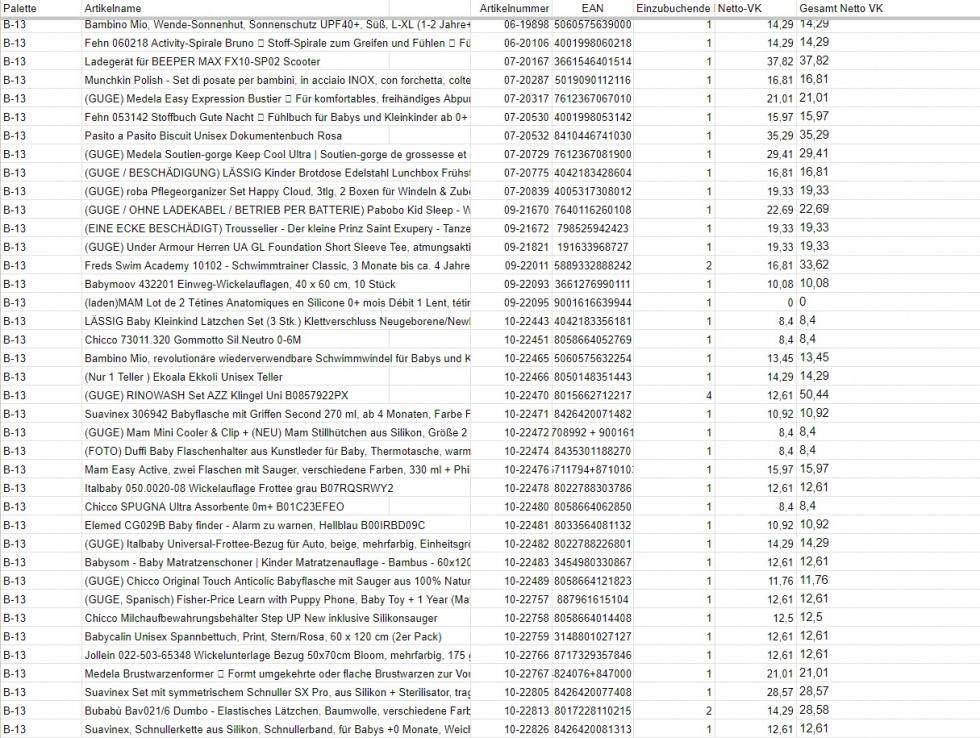Click the LÄSSIG Baby Kleinkind Lätzchen Set cell
Image resolution: width=980 pixels, height=738 pixels.
[x=278, y=321]
